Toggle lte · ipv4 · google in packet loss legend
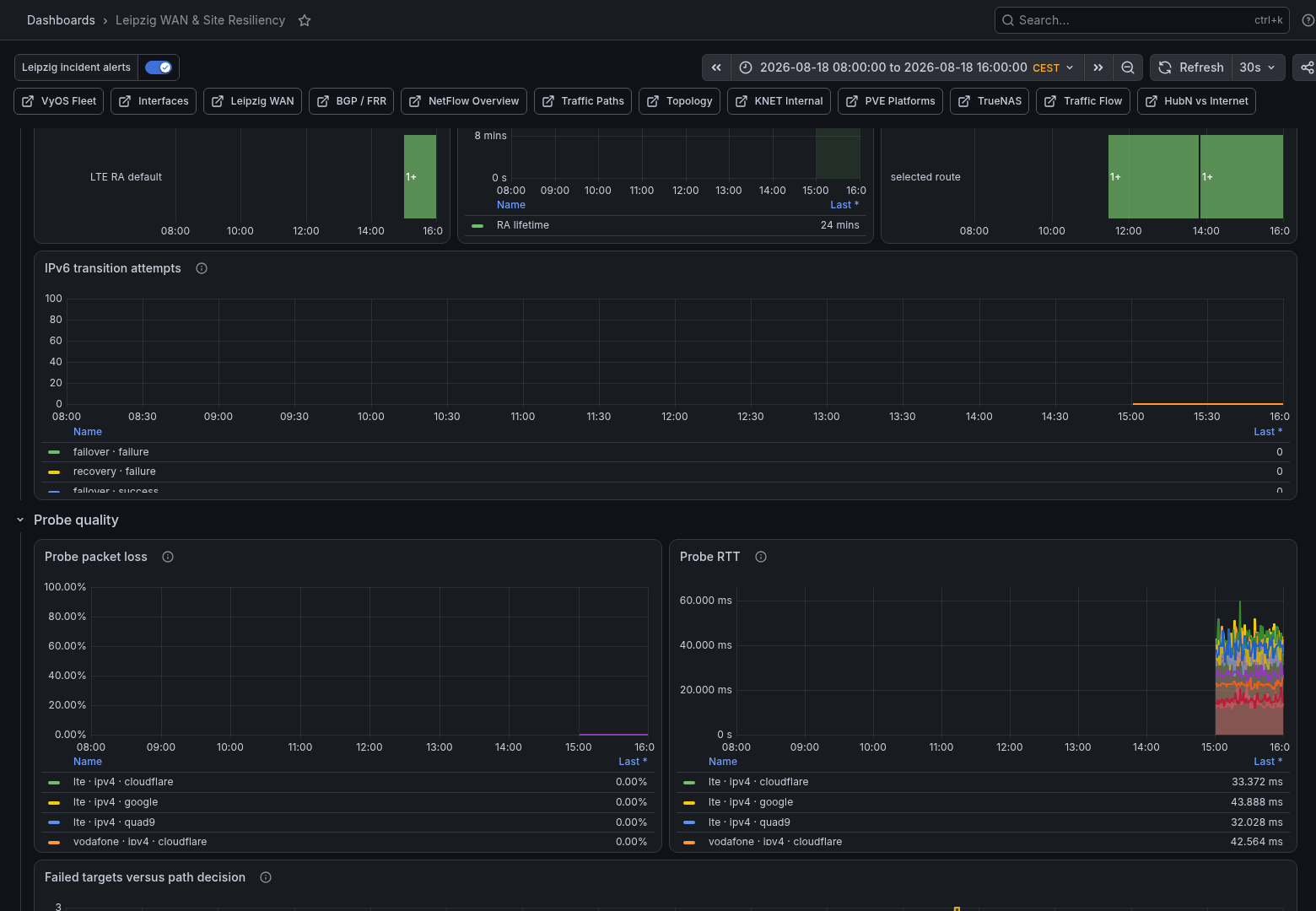1316x911 pixels. (116, 802)
